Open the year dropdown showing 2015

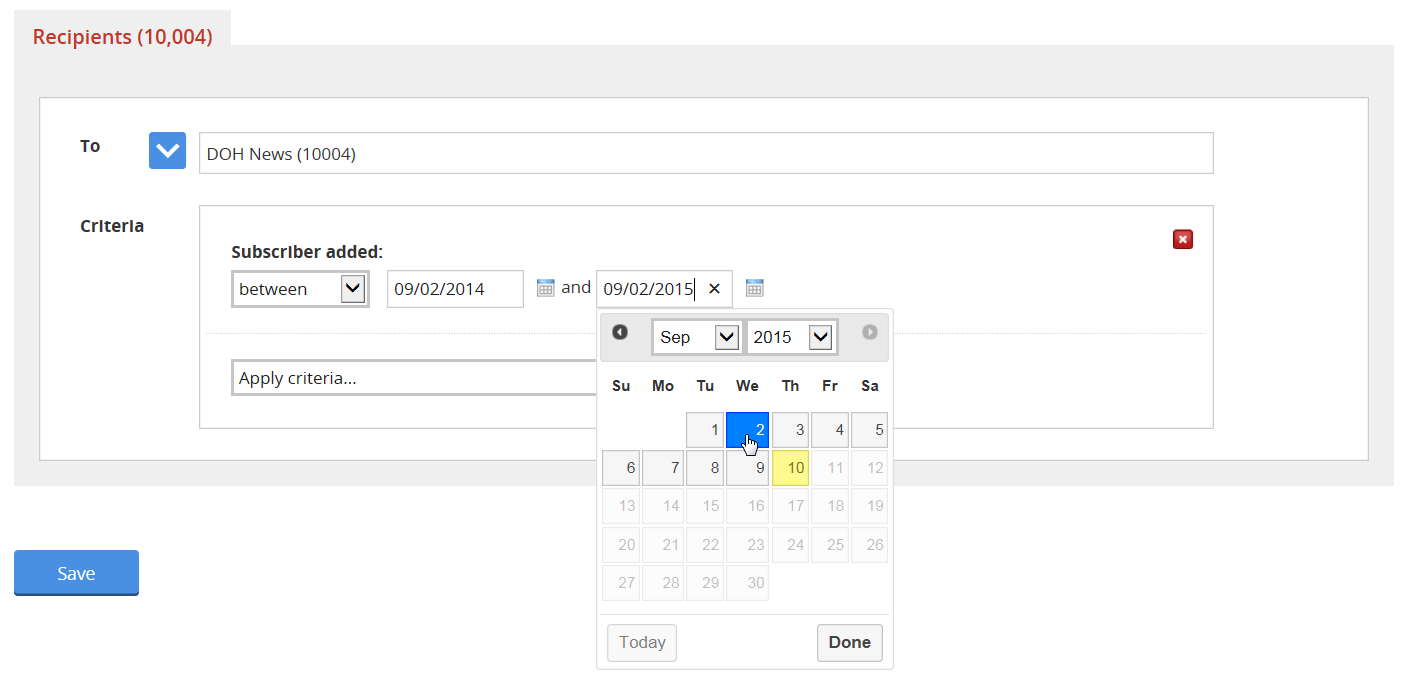point(791,337)
